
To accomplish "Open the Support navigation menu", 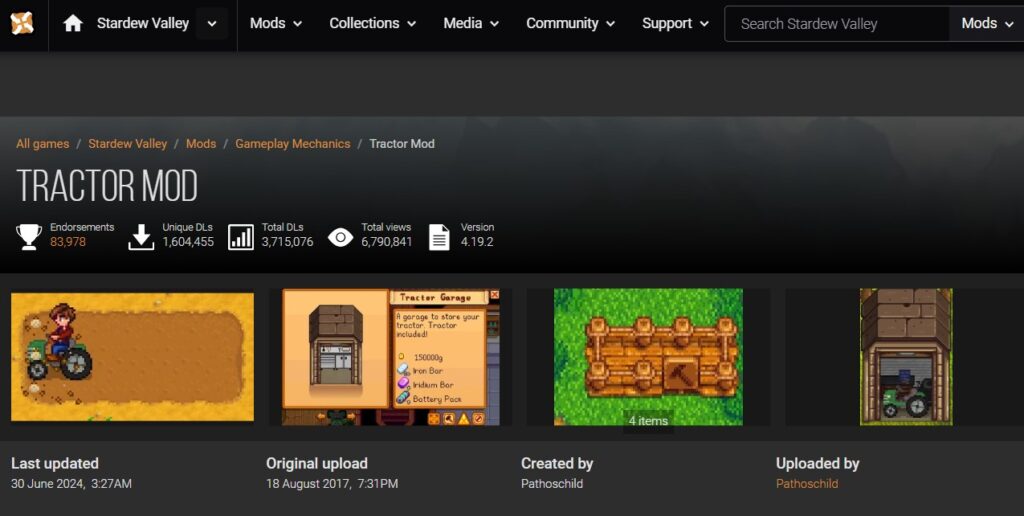I will tap(675, 24).
